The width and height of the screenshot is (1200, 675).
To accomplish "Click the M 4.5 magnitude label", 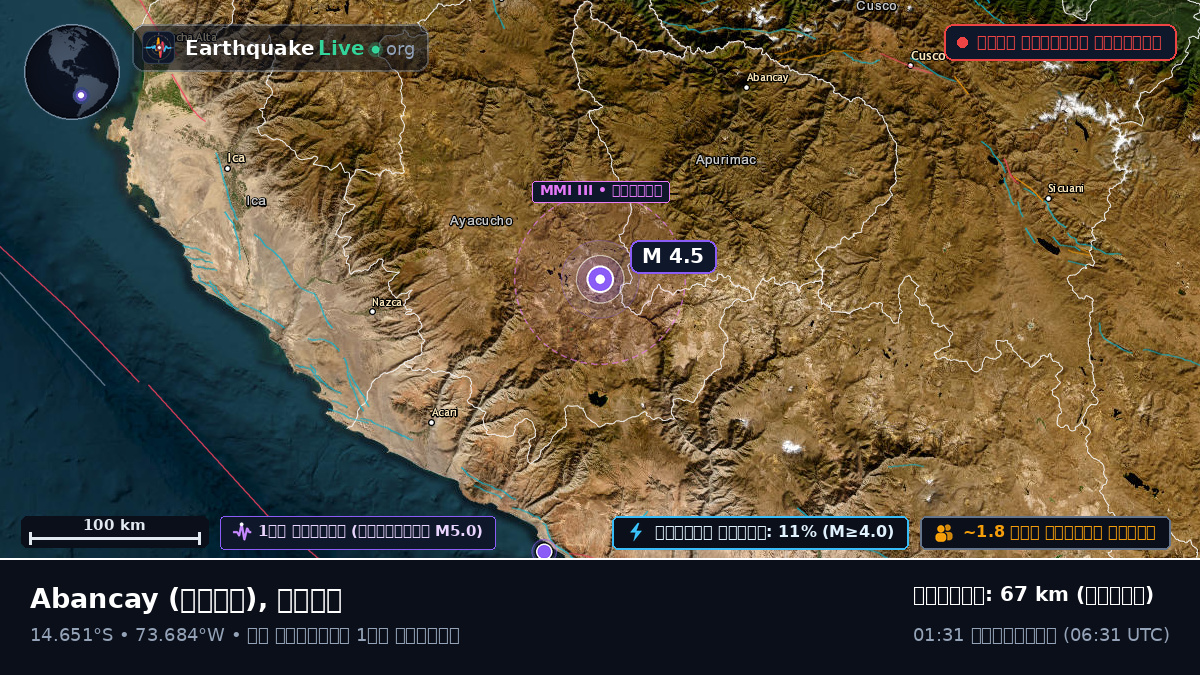I will coord(673,257).
